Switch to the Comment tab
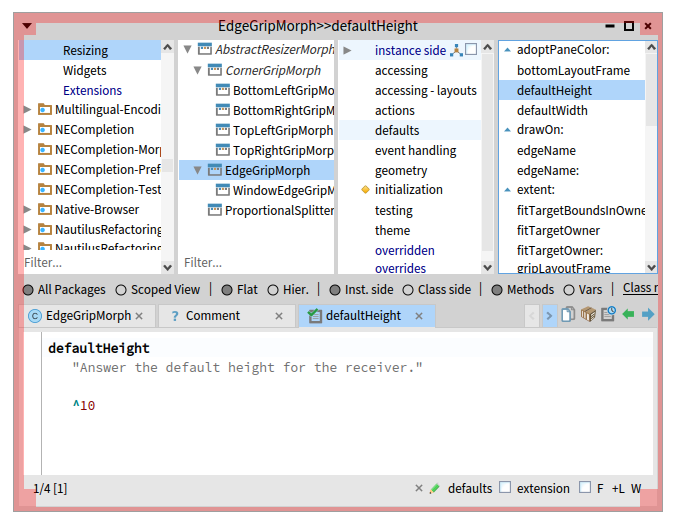 coord(227,316)
